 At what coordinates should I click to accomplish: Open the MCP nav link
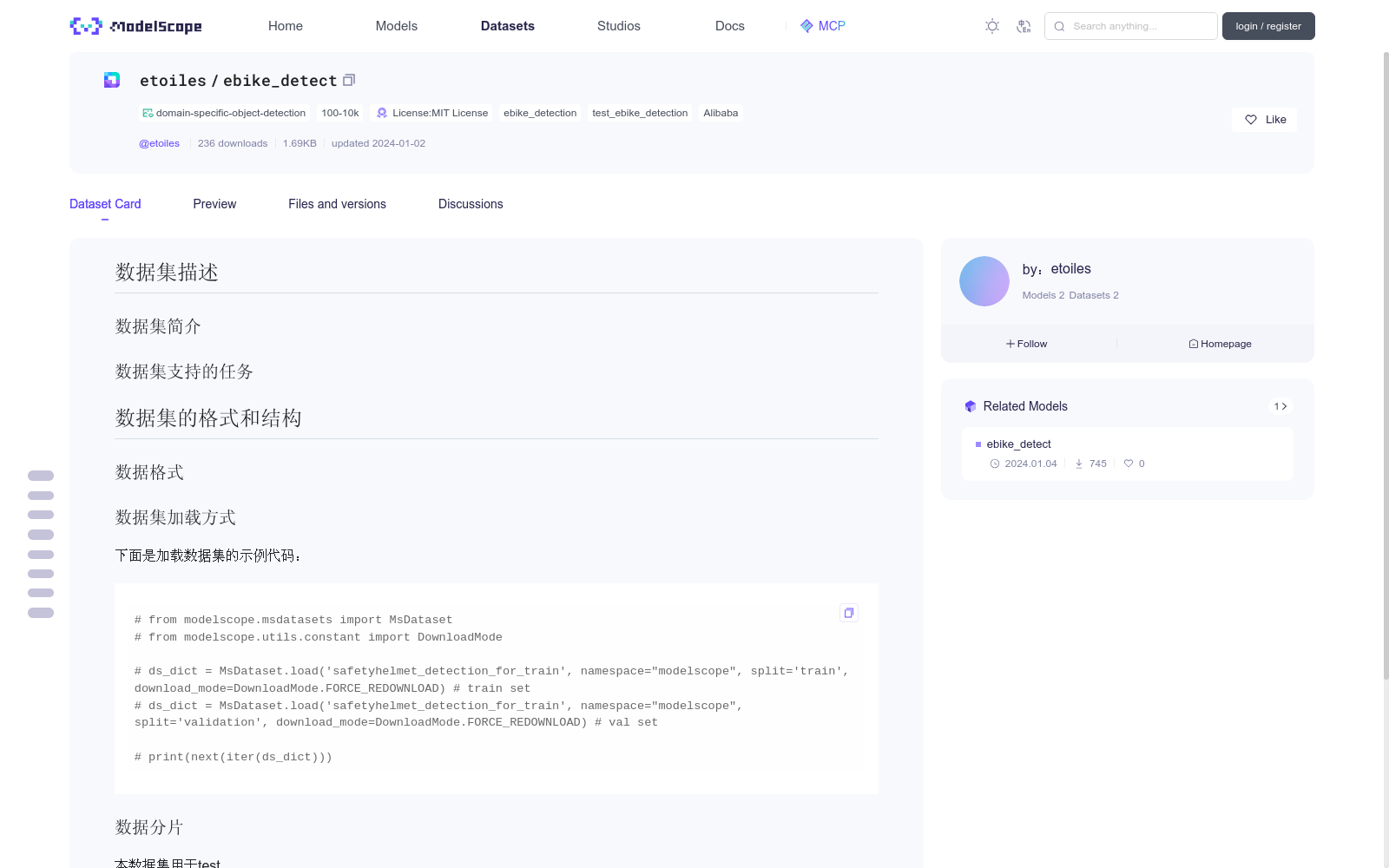pyautogui.click(x=823, y=26)
